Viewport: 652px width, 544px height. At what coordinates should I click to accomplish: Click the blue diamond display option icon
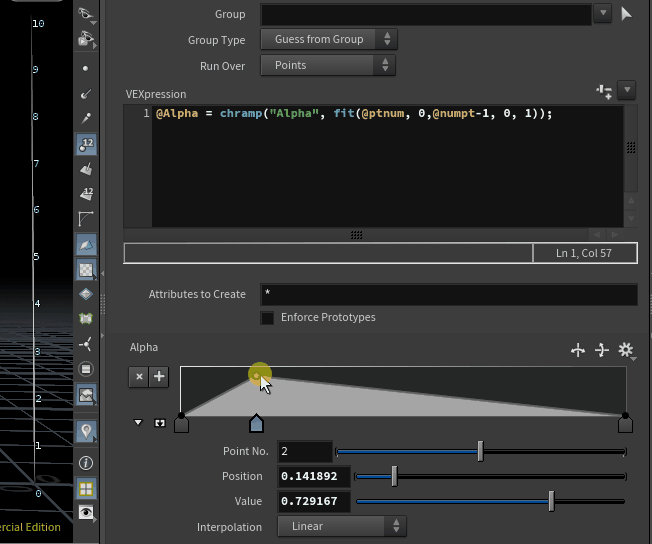tap(86, 294)
